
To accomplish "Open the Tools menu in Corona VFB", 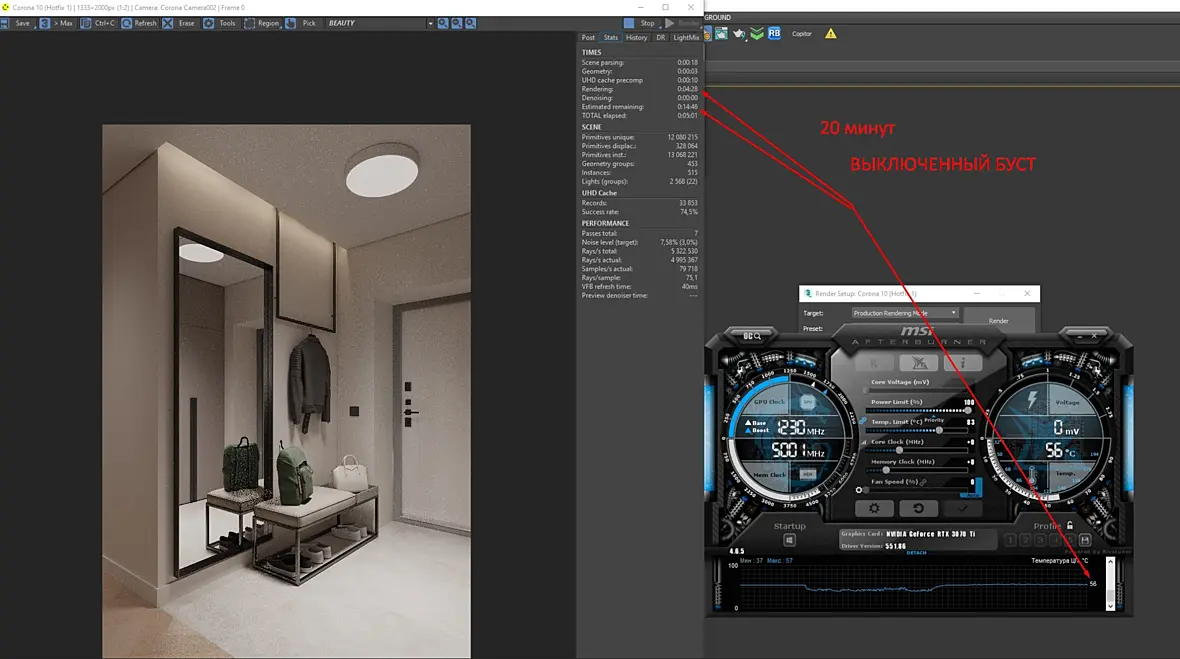I will [220, 23].
